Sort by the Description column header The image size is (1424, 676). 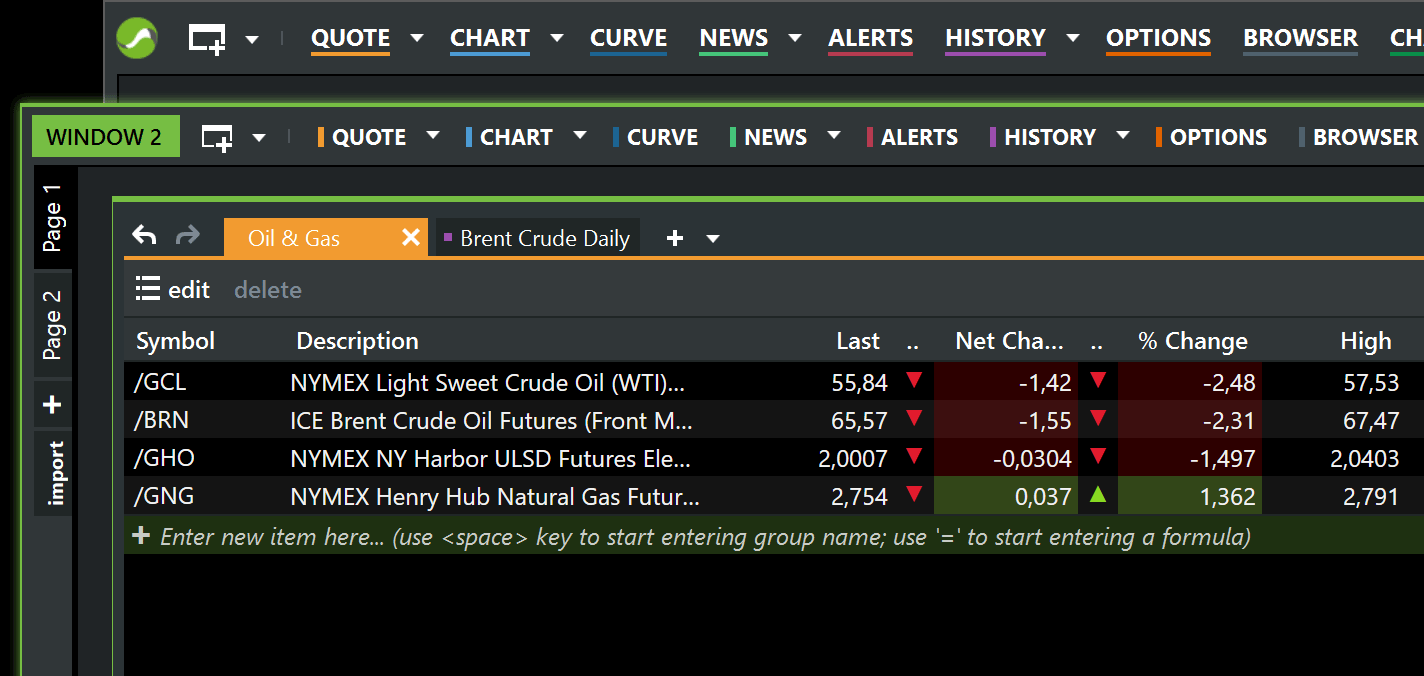[x=357, y=341]
